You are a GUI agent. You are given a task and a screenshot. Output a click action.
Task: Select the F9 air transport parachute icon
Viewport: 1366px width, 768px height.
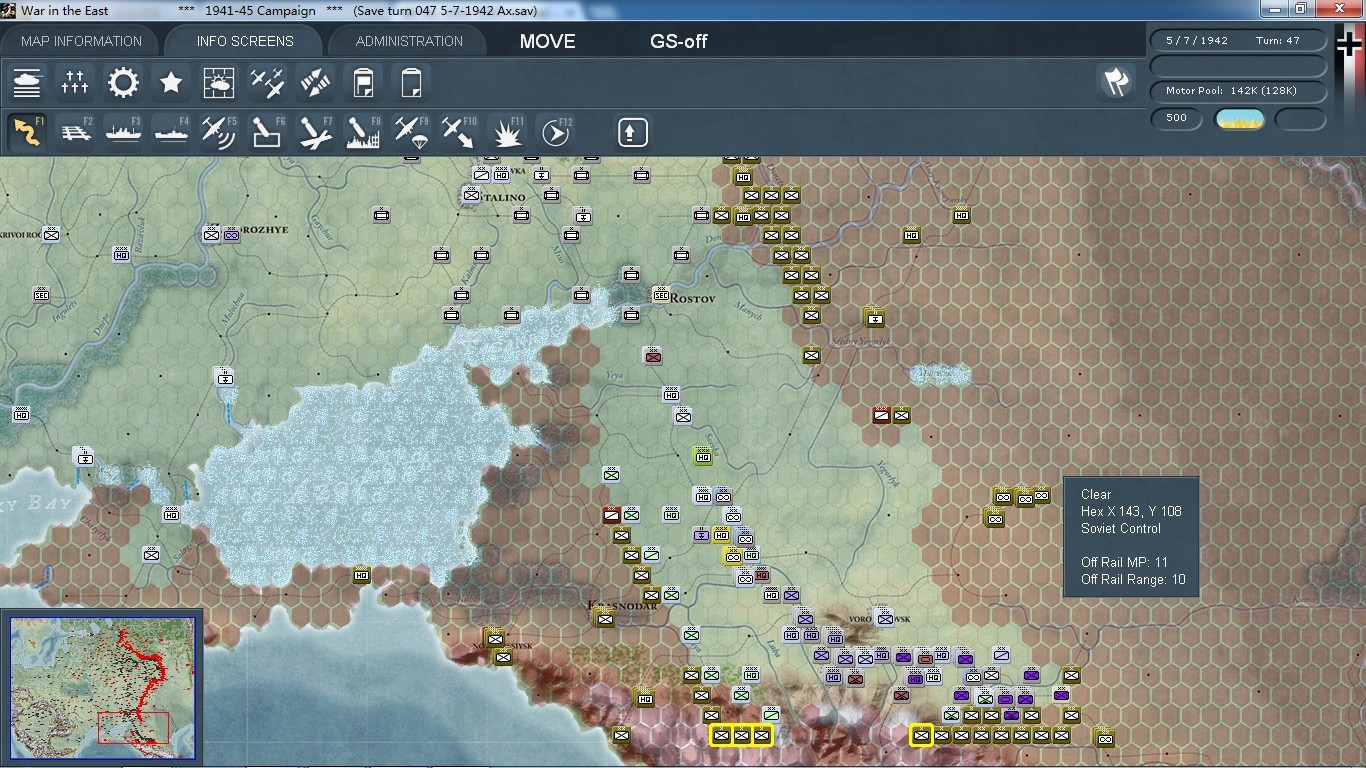coord(411,132)
